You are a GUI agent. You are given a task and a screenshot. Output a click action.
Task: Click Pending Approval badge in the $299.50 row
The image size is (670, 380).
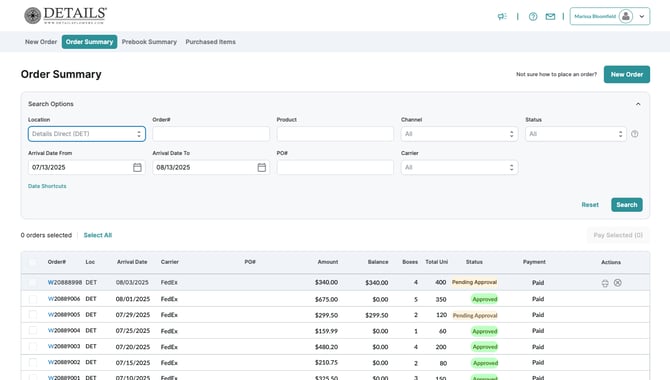[475, 315]
